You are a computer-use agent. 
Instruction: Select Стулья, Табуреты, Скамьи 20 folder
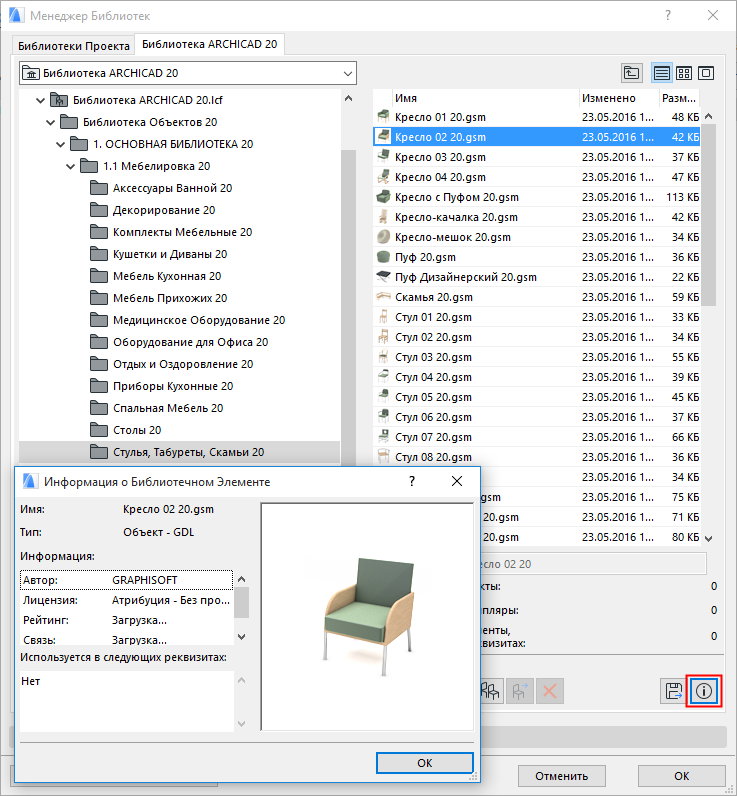click(179, 452)
